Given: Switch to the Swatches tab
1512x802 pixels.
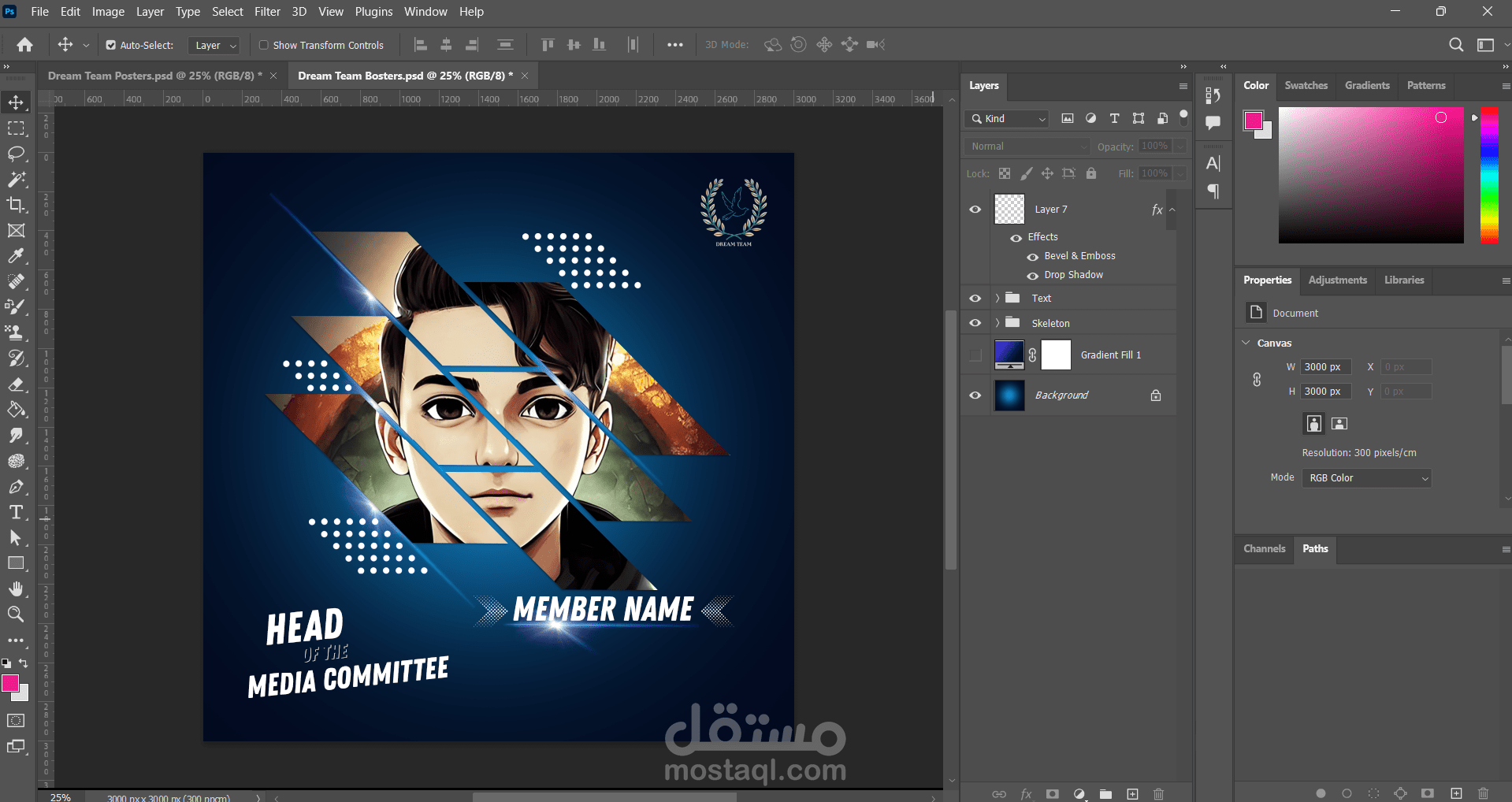Looking at the screenshot, I should (x=1306, y=85).
